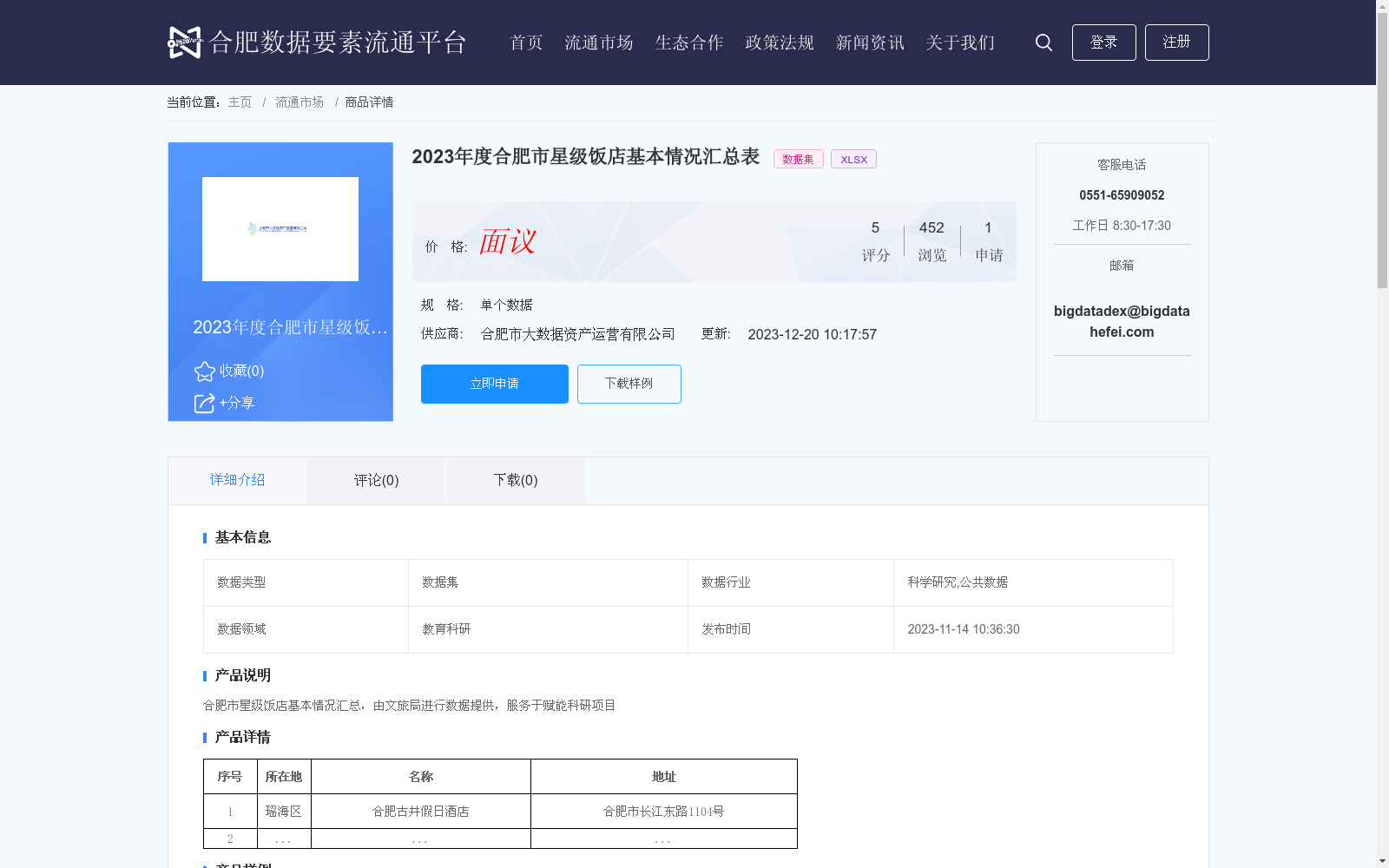Click the update time 2023-12-20 10:17:57
1389x868 pixels.
813,334
